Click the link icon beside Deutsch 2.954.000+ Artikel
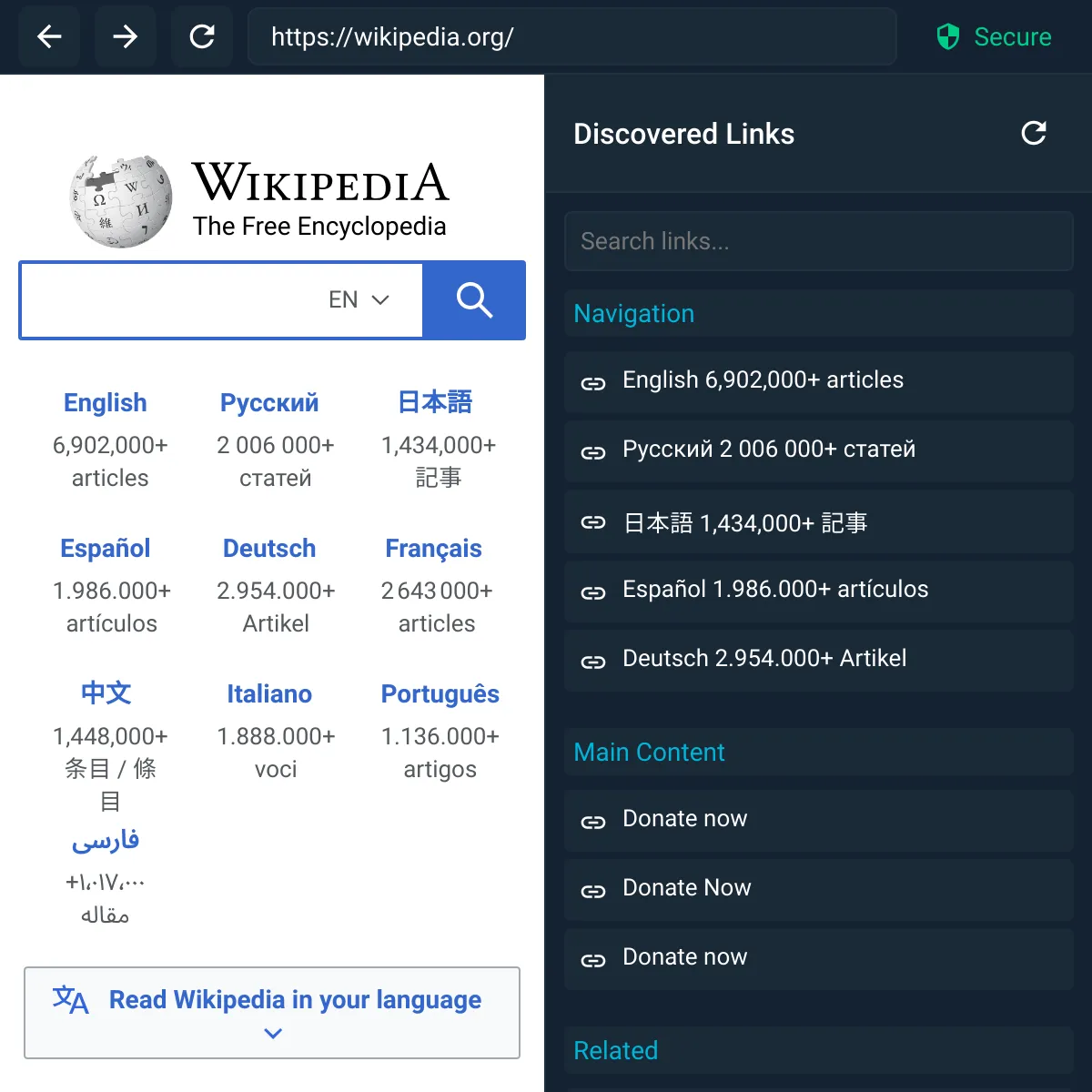Image resolution: width=1092 pixels, height=1092 pixels. point(593,662)
